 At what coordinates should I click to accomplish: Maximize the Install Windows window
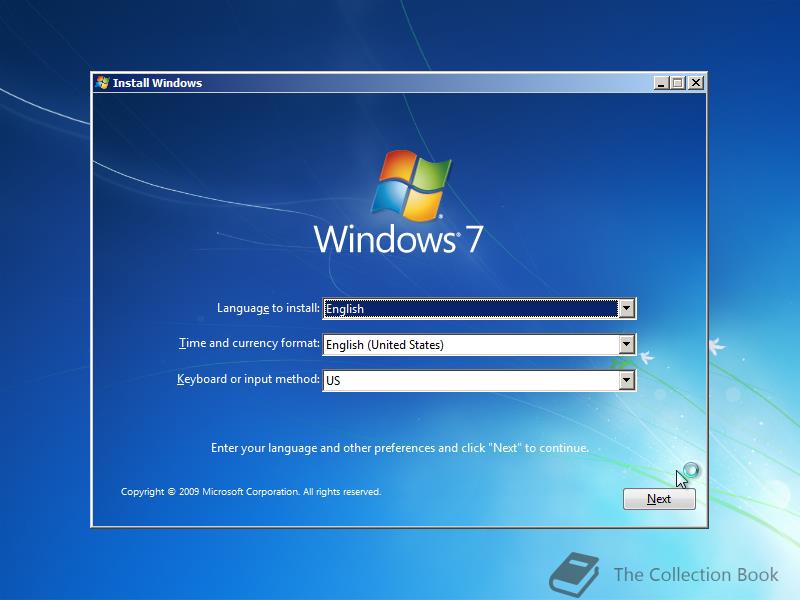point(678,83)
